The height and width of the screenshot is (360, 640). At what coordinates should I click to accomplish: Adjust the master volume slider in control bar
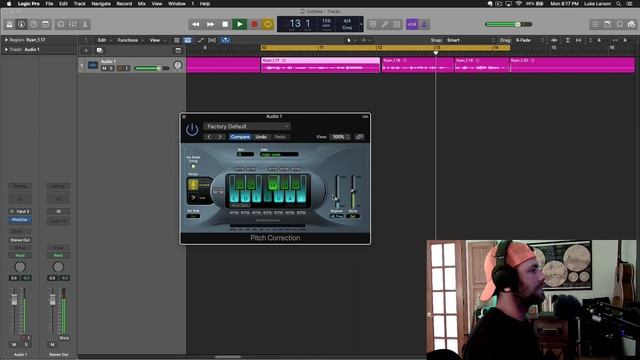coord(508,24)
